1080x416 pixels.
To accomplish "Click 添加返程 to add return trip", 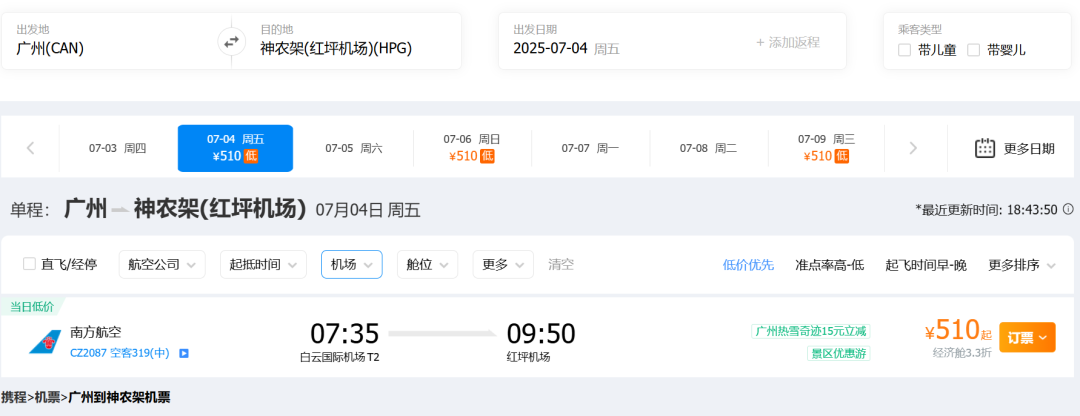I will pyautogui.click(x=788, y=42).
